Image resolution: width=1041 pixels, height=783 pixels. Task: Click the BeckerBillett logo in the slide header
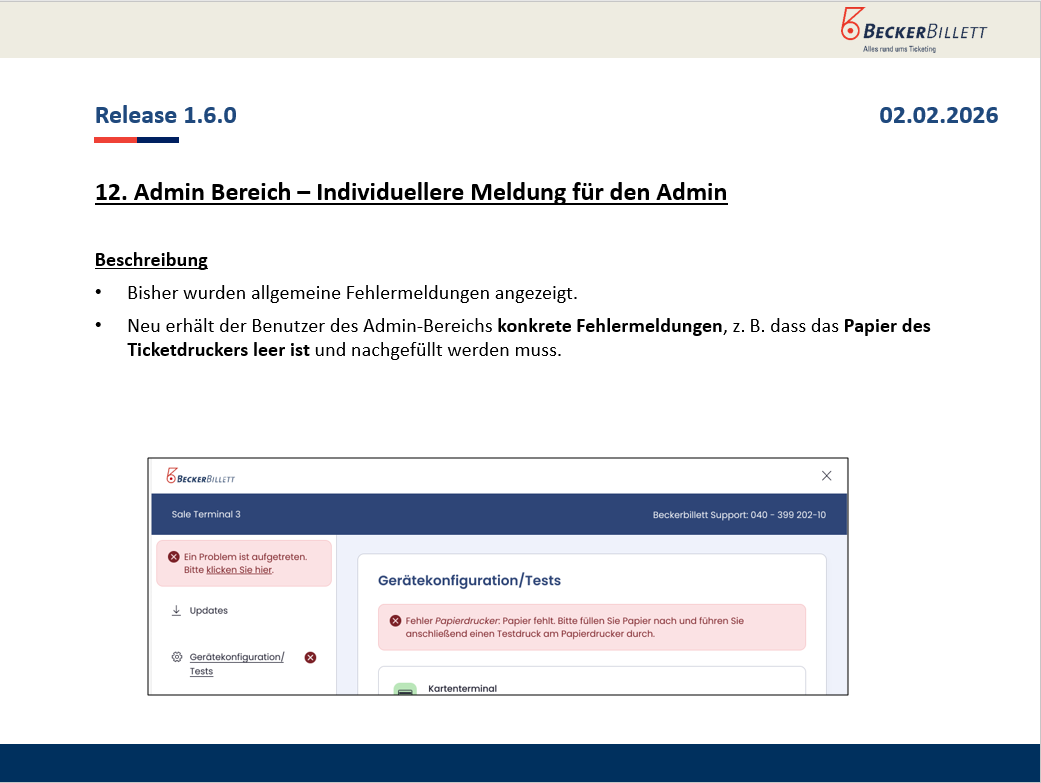pyautogui.click(x=913, y=29)
